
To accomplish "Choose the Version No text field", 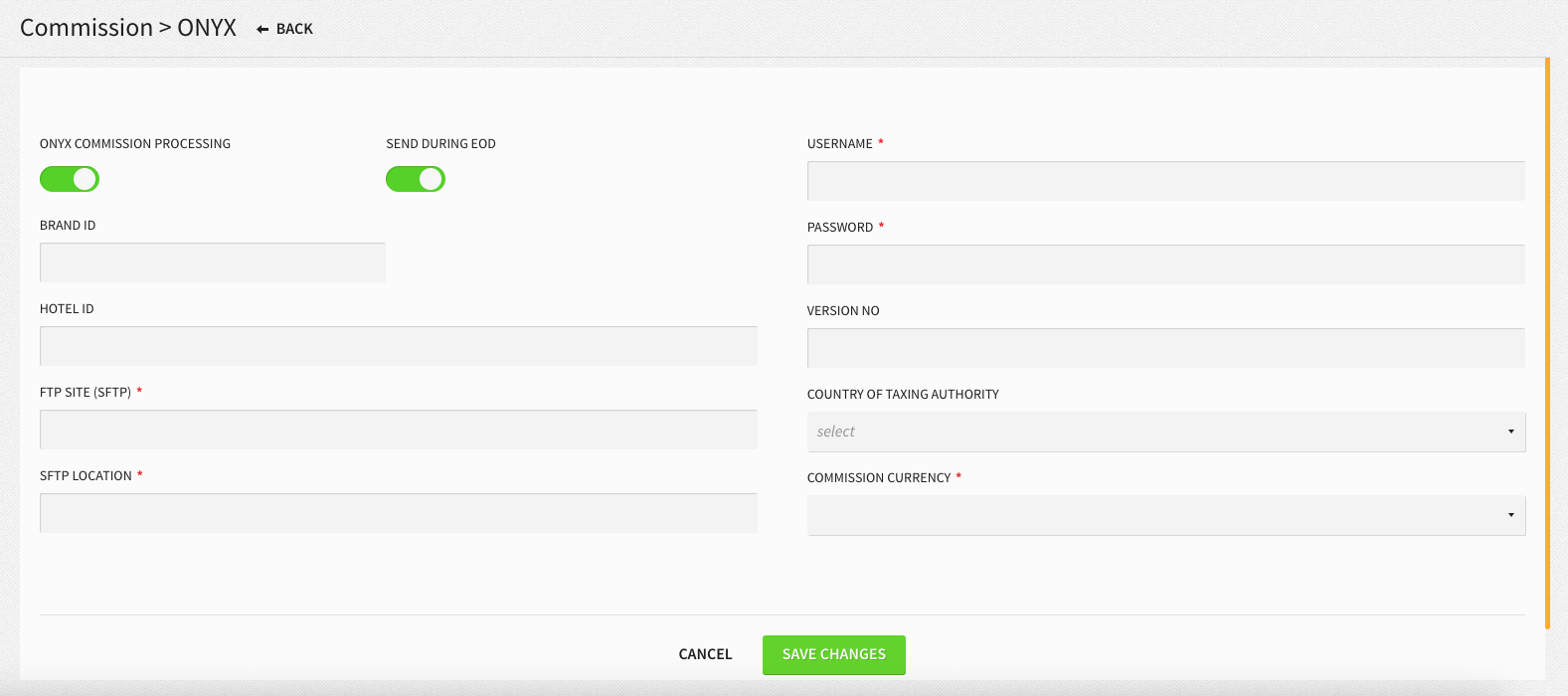I will click(x=1166, y=348).
